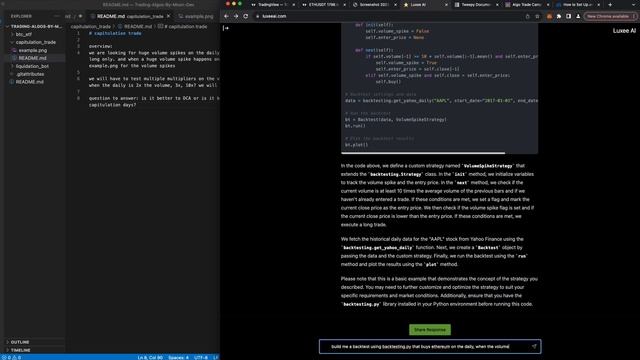Click the capitulation_trade breadcrumb

(x=91, y=27)
